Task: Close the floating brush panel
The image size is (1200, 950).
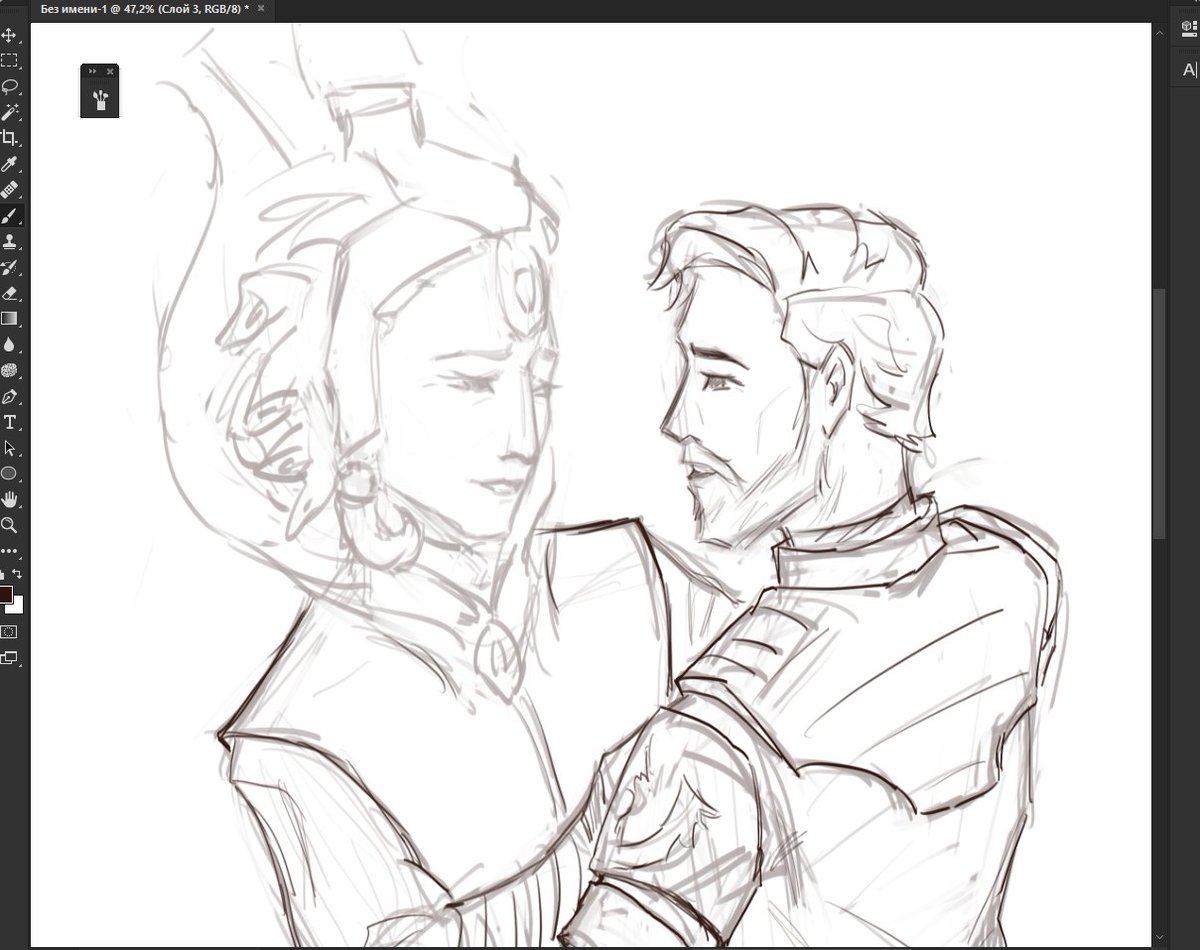Action: click(x=110, y=72)
